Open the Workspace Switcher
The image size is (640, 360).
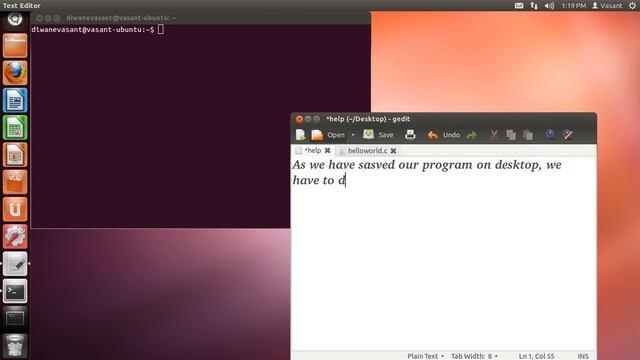tap(15, 318)
